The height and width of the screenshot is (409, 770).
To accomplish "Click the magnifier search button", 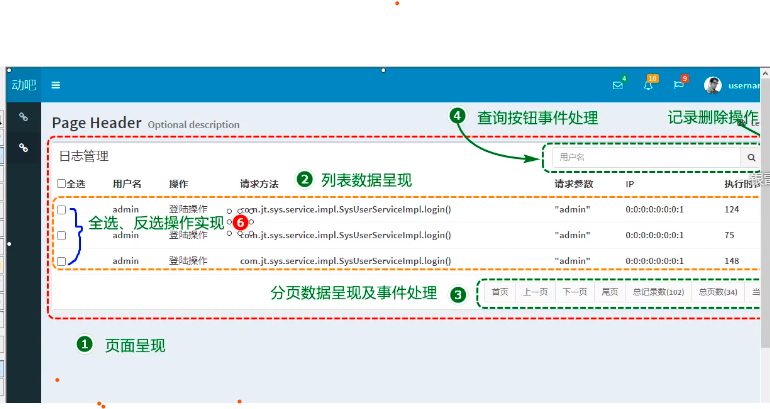I will point(751,158).
